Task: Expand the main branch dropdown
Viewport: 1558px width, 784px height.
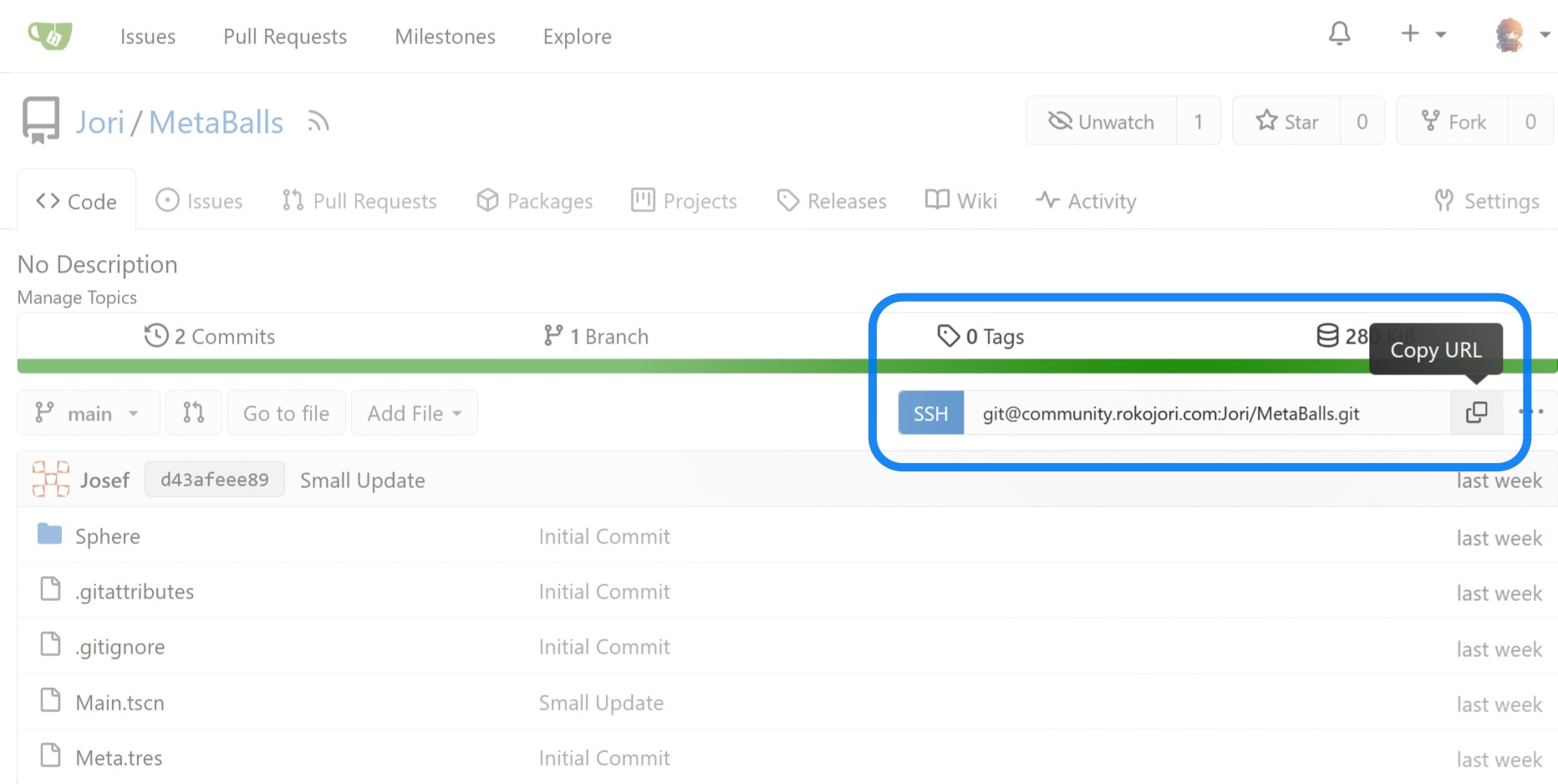Action: tap(88, 414)
